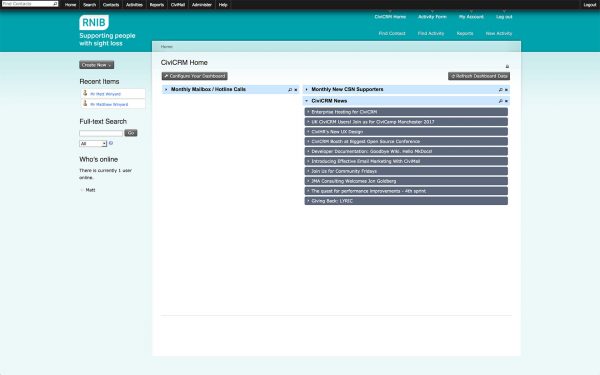Open the Contacts menu in top bar
The height and width of the screenshot is (375, 600).
[111, 5]
